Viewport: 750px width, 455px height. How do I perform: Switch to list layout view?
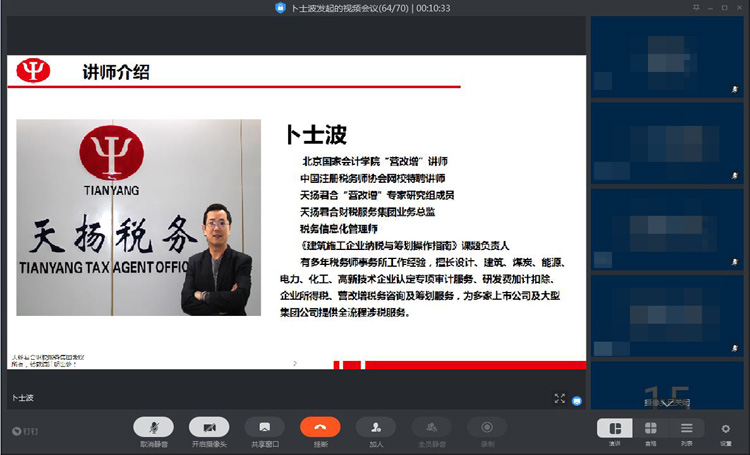tap(686, 428)
